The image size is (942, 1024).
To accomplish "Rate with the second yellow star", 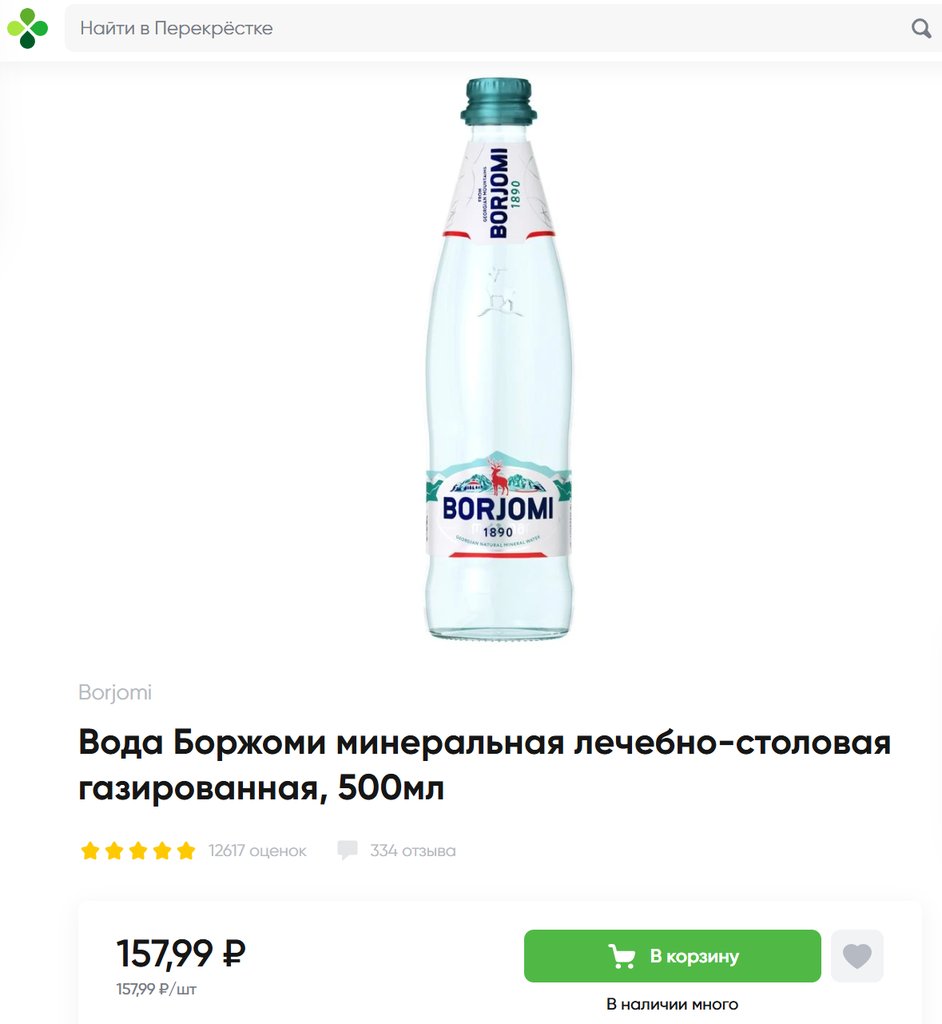I will coord(114,850).
